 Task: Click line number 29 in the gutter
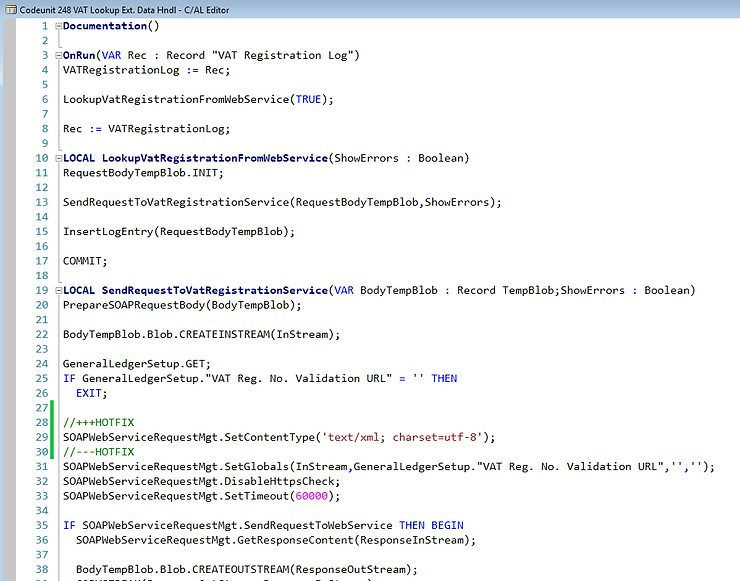41,437
